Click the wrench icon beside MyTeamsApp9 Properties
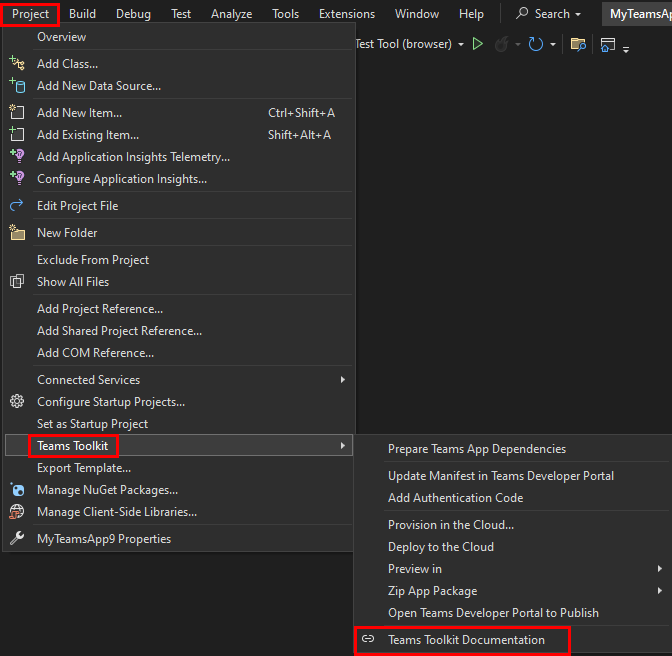Image resolution: width=672 pixels, height=656 pixels. click(17, 539)
